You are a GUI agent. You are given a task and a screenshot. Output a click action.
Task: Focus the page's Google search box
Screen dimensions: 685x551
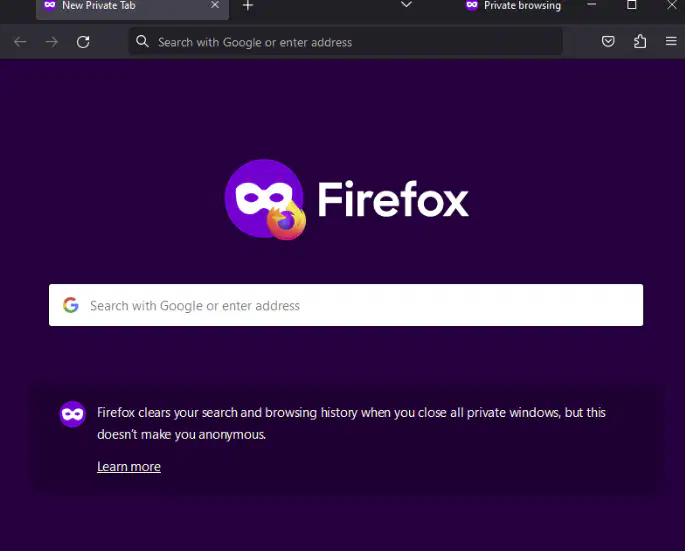pyautogui.click(x=346, y=305)
